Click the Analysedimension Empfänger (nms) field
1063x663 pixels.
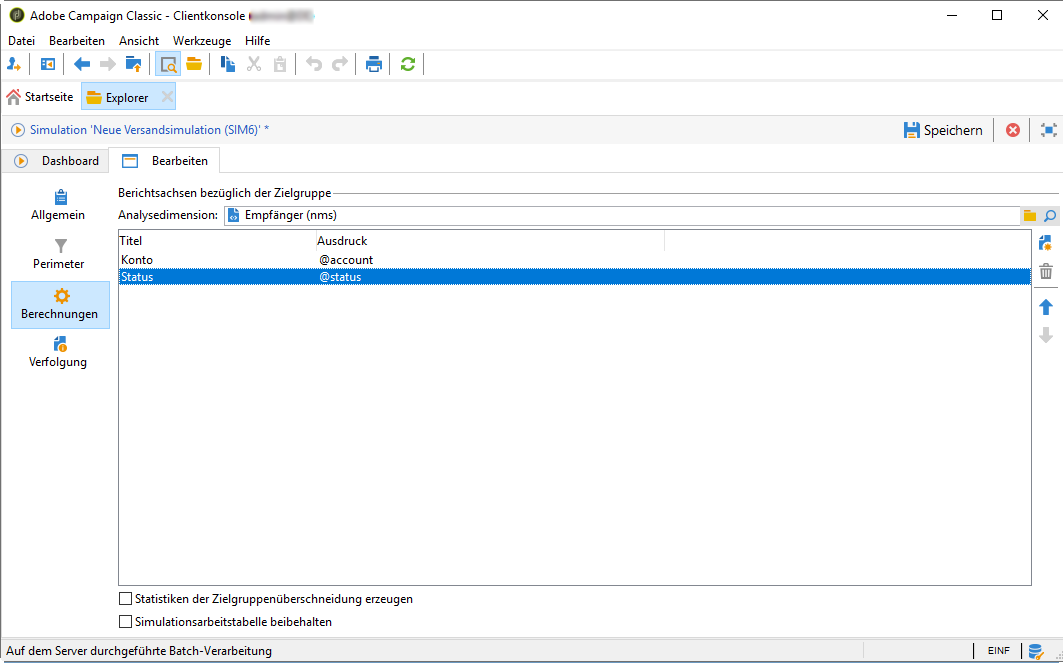pyautogui.click(x=622, y=216)
